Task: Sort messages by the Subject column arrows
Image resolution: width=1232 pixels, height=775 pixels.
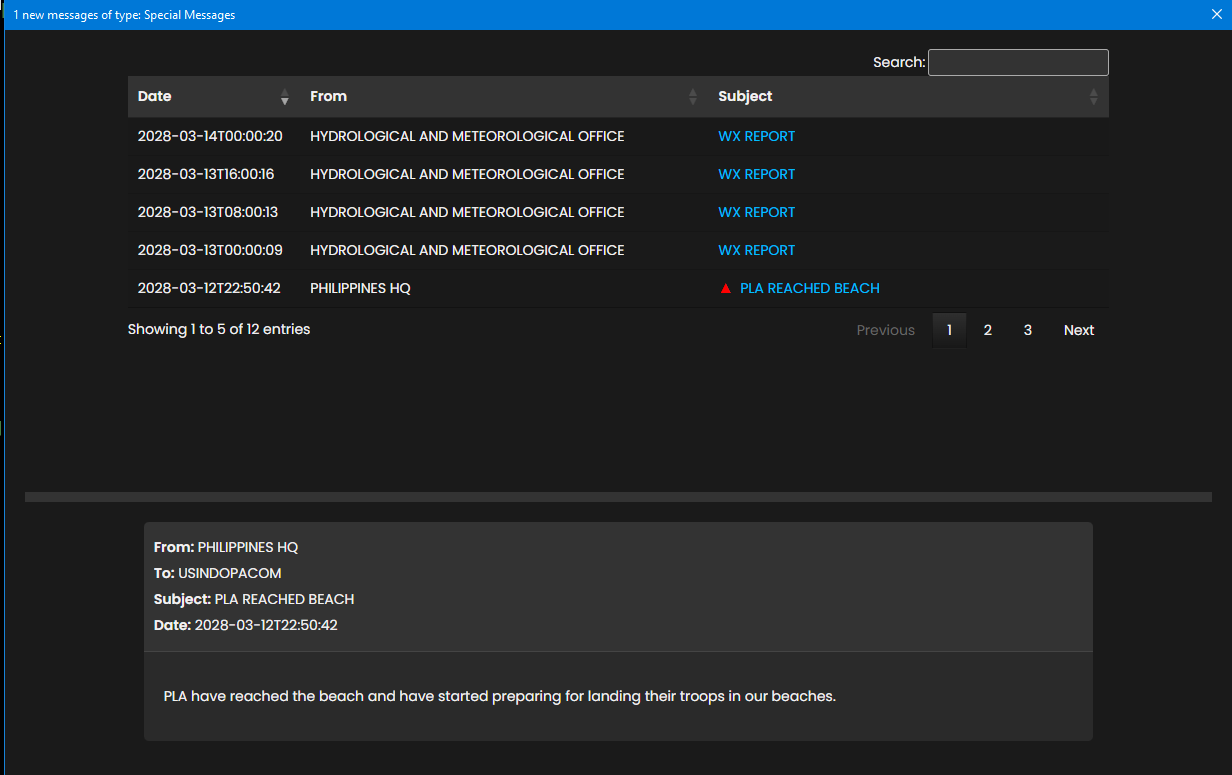Action: pyautogui.click(x=1093, y=97)
